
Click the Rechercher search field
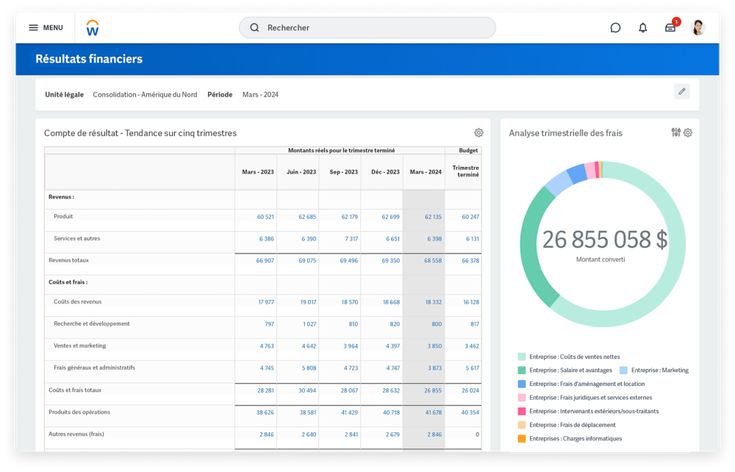click(x=367, y=28)
